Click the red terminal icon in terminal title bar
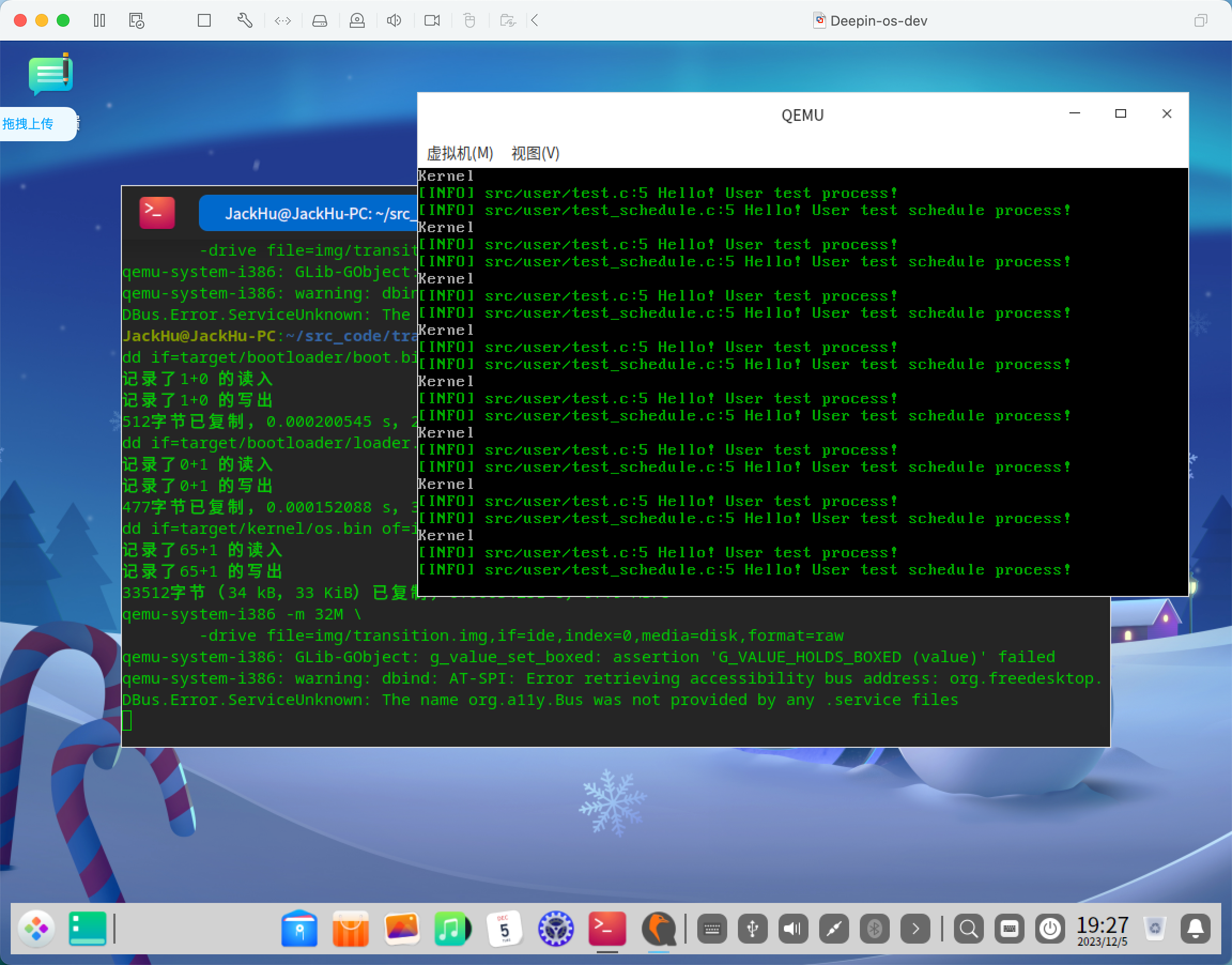This screenshot has height=965, width=1232. click(157, 213)
